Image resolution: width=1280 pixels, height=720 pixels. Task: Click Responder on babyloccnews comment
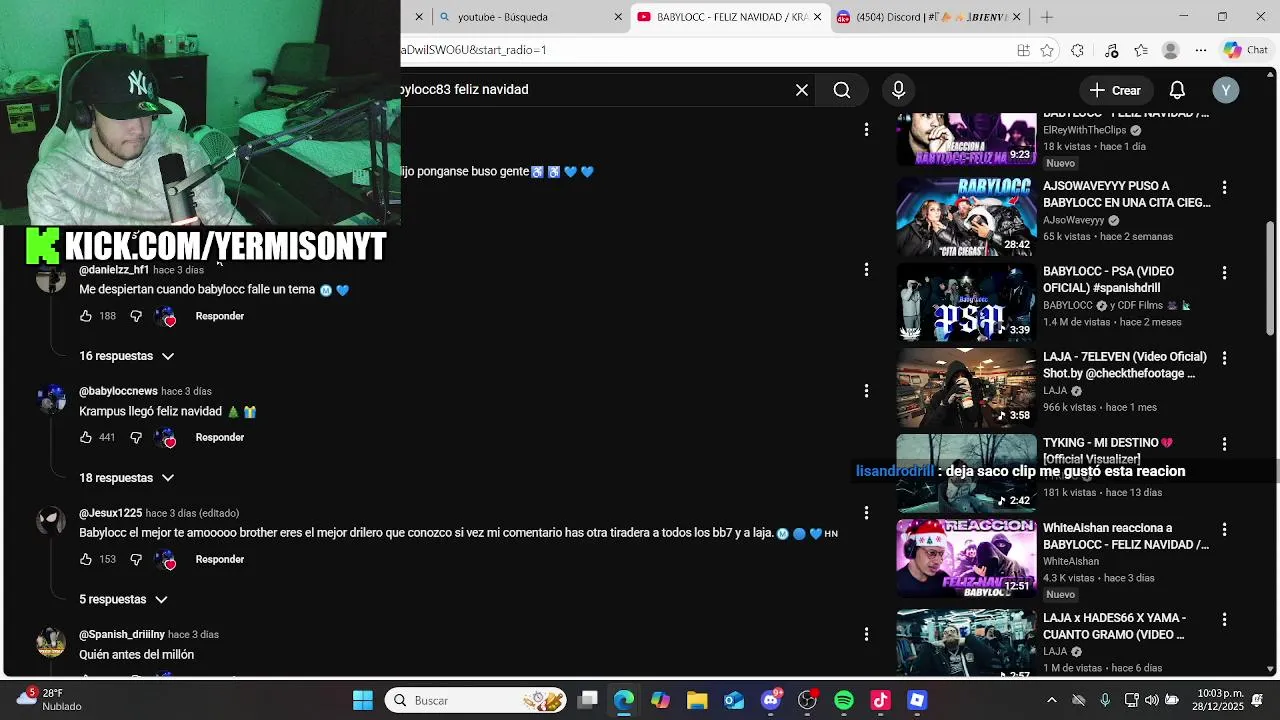click(220, 438)
